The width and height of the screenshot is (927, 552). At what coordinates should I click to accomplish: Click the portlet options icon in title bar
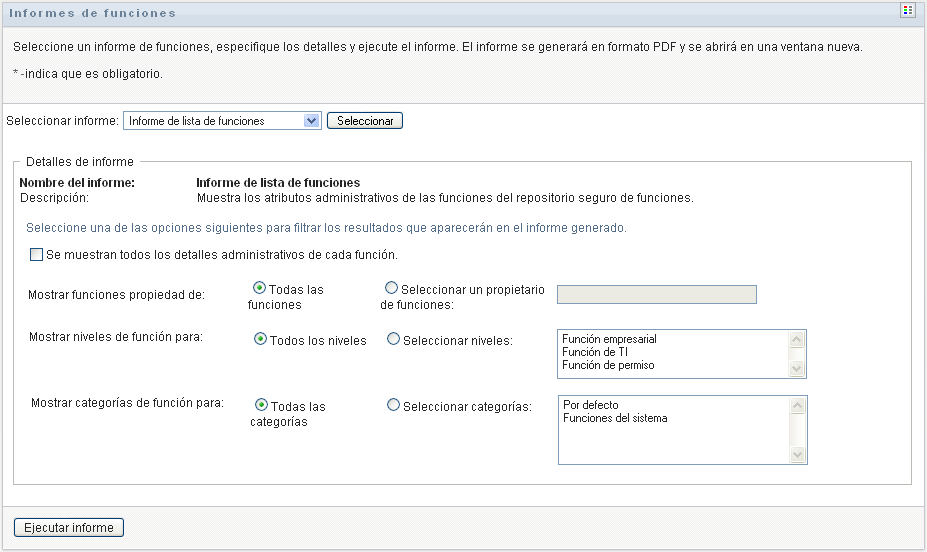coord(908,11)
